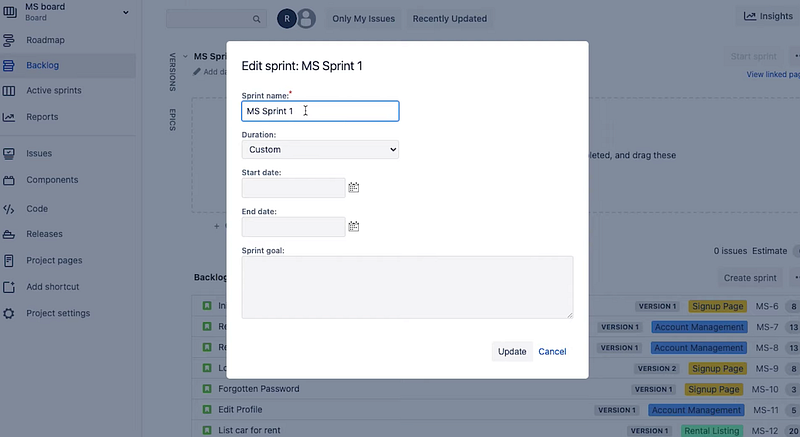800x437 pixels.
Task: Click Account Management epic on MS-8
Action: click(x=698, y=348)
